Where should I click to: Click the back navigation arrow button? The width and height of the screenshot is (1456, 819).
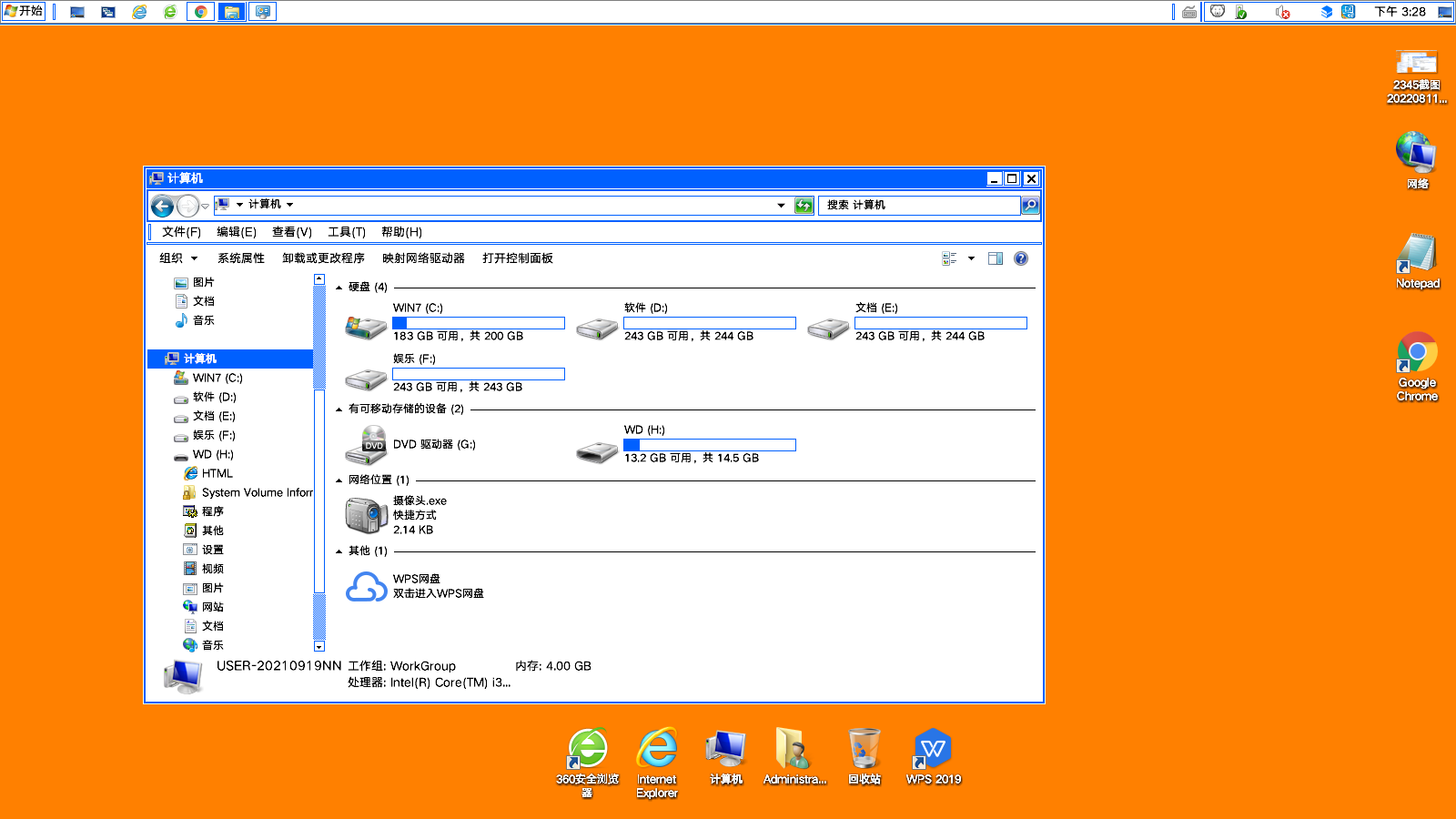click(163, 206)
